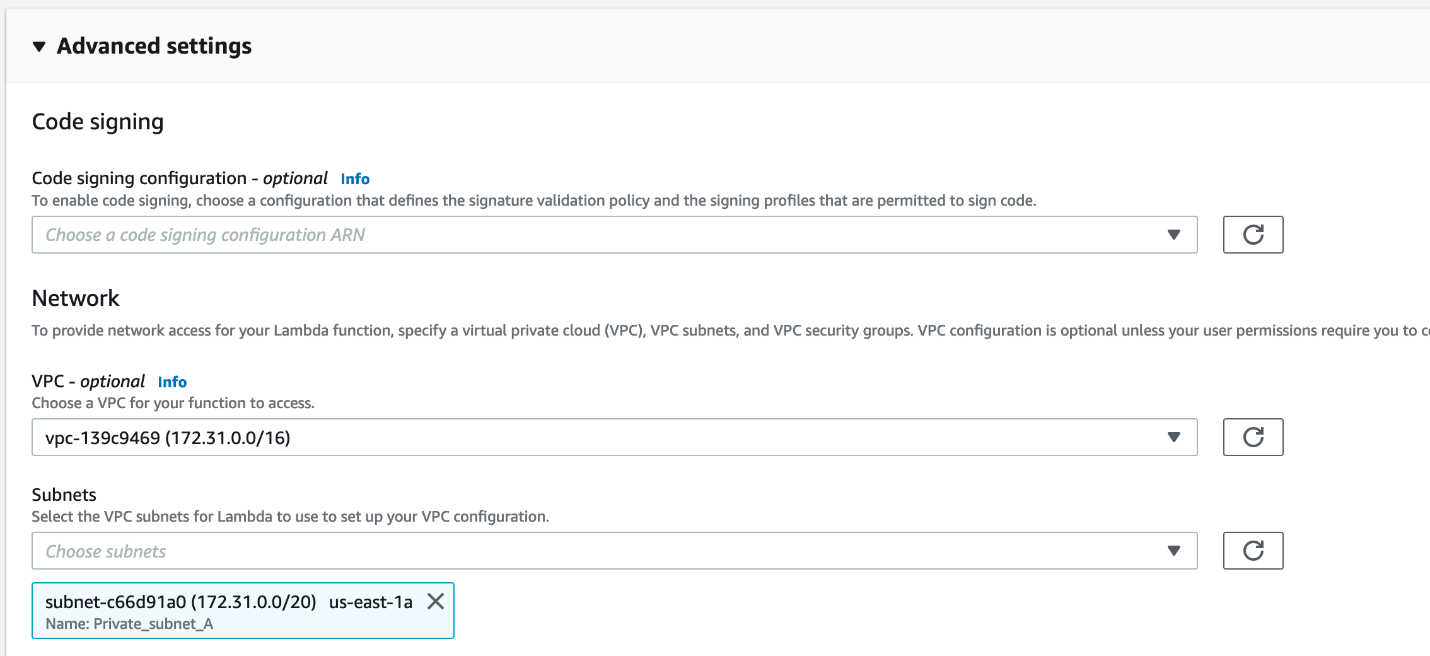Open the vpc-139c9469 VPC selector
1430x656 pixels.
600,437
